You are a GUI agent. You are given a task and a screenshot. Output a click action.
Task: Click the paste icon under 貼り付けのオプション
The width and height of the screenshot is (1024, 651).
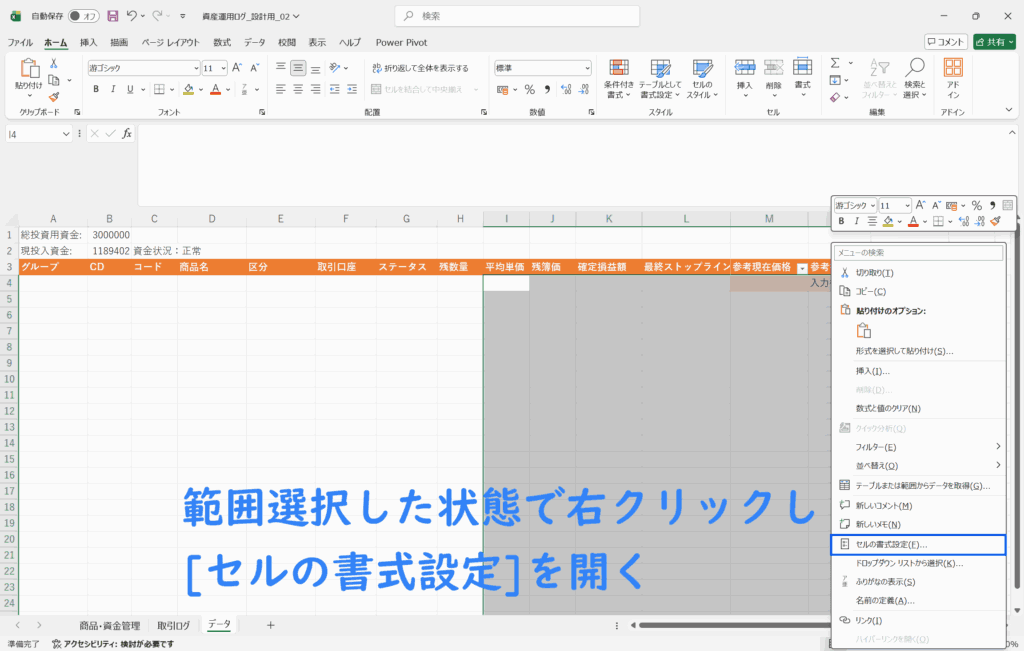click(x=864, y=331)
